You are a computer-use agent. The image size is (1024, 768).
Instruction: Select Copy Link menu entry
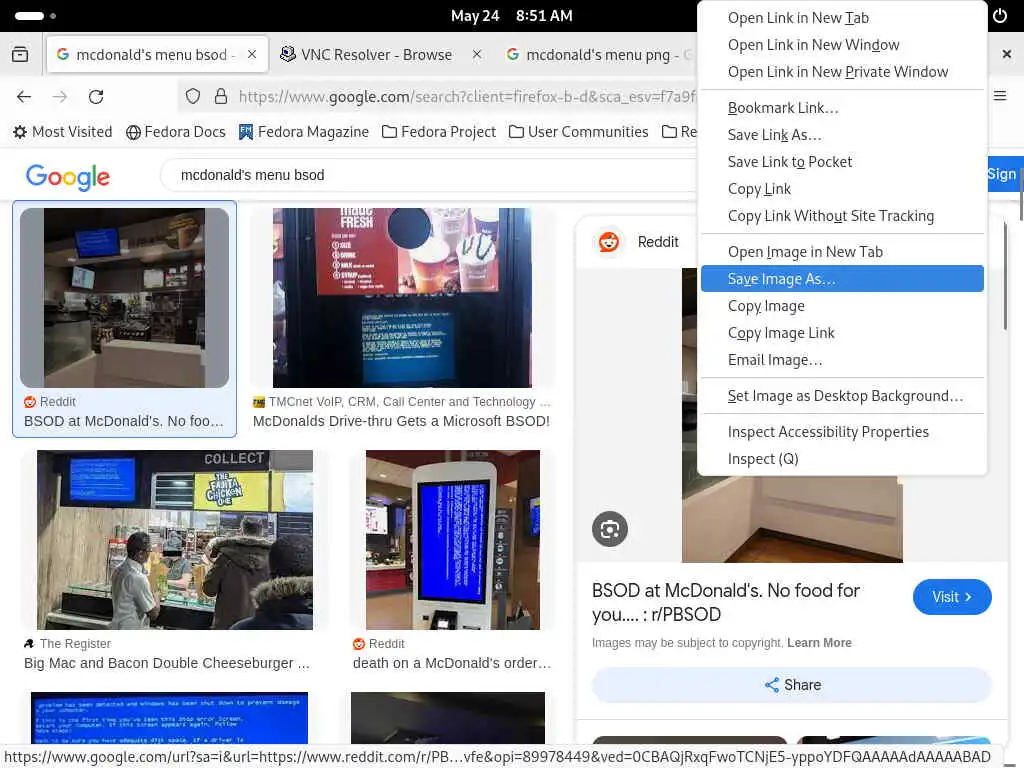pyautogui.click(x=842, y=189)
